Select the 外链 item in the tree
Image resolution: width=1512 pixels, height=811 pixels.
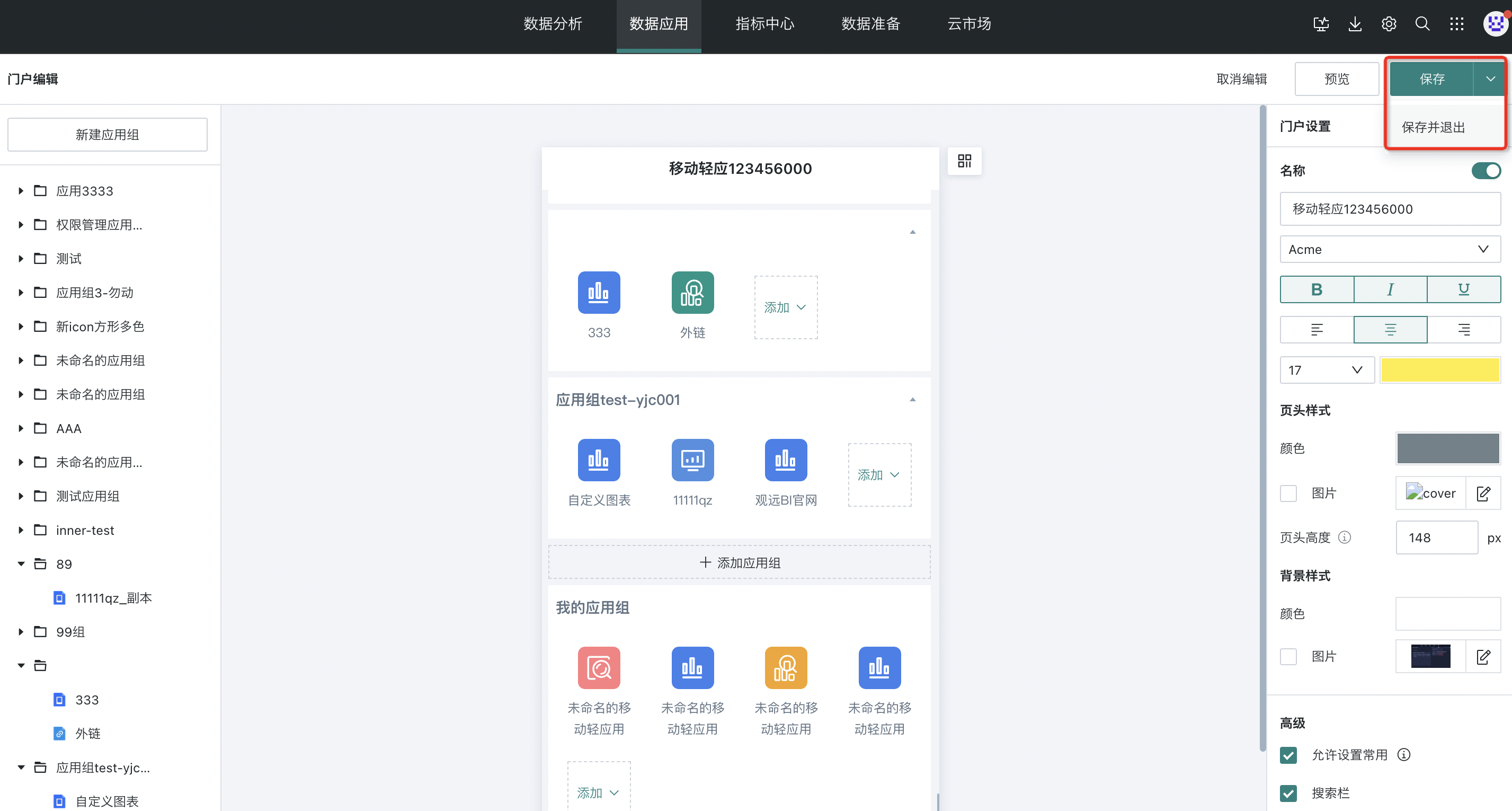(88, 734)
